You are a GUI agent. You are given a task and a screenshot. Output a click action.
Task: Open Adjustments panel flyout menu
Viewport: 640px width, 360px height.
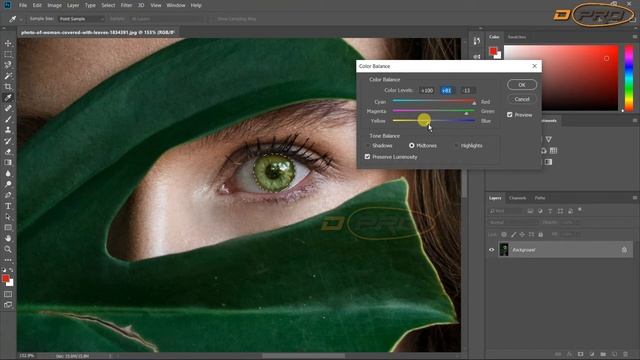tap(635, 120)
